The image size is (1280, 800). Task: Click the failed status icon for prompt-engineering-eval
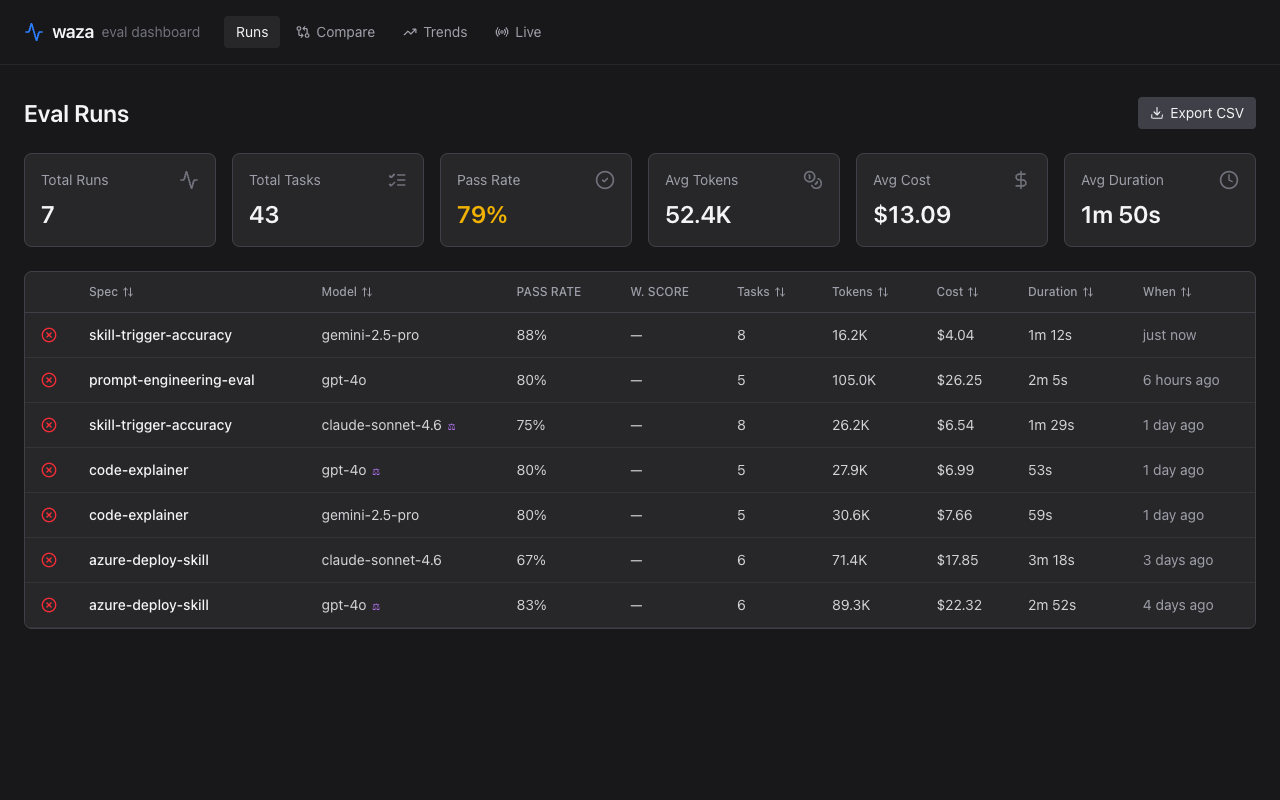pos(49,380)
